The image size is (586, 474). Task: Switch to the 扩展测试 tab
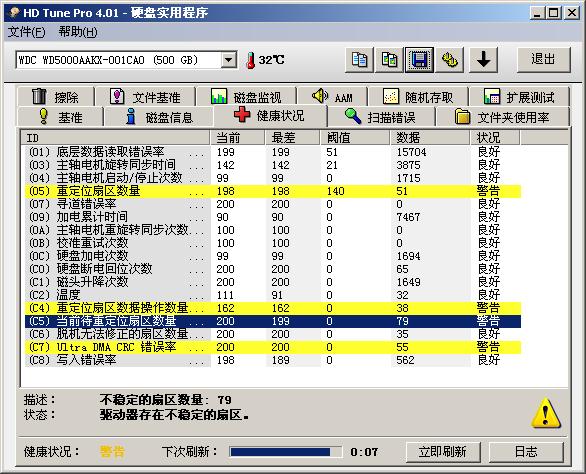click(519, 97)
